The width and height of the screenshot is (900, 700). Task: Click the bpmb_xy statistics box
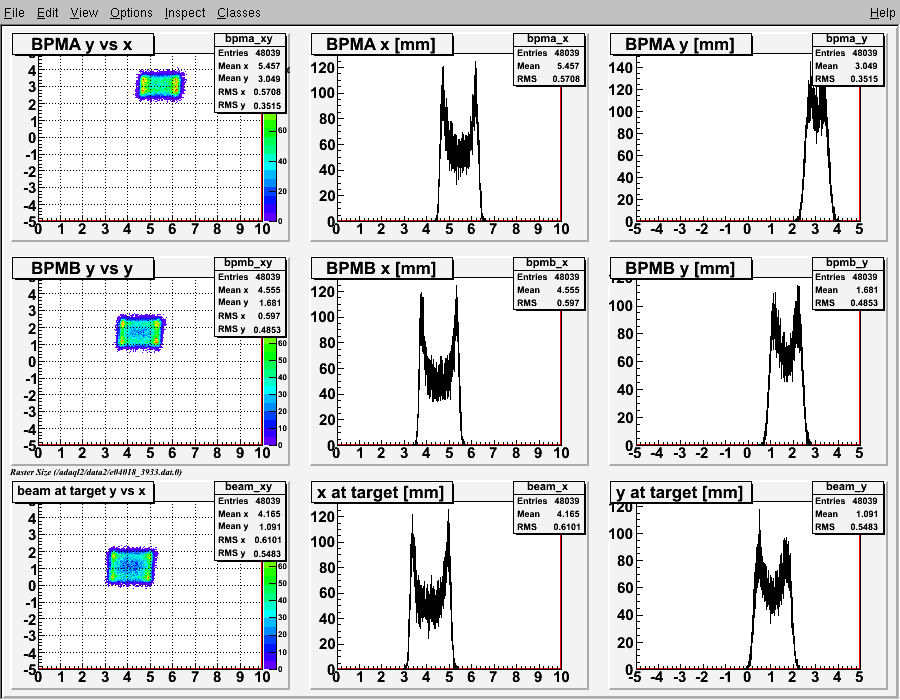(x=250, y=297)
